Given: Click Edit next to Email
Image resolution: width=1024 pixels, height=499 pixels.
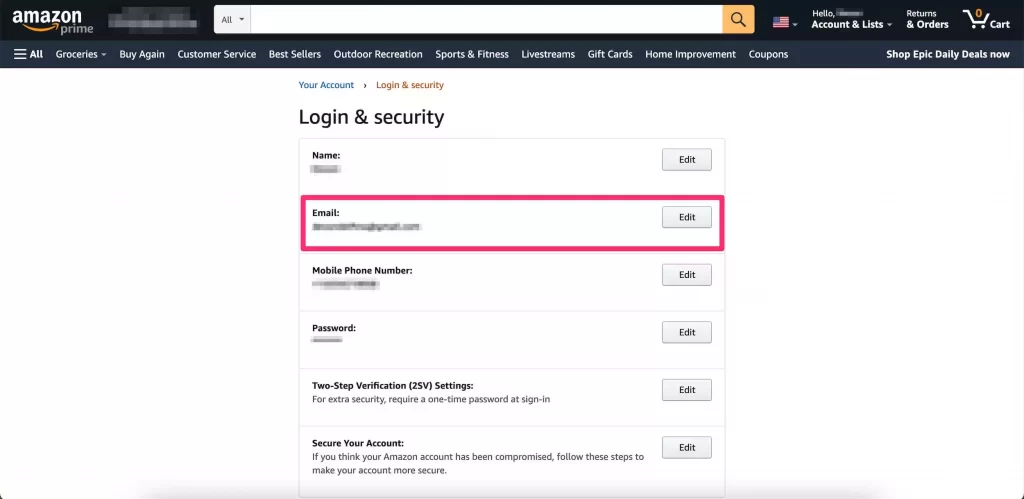Looking at the screenshot, I should pyautogui.click(x=687, y=217).
